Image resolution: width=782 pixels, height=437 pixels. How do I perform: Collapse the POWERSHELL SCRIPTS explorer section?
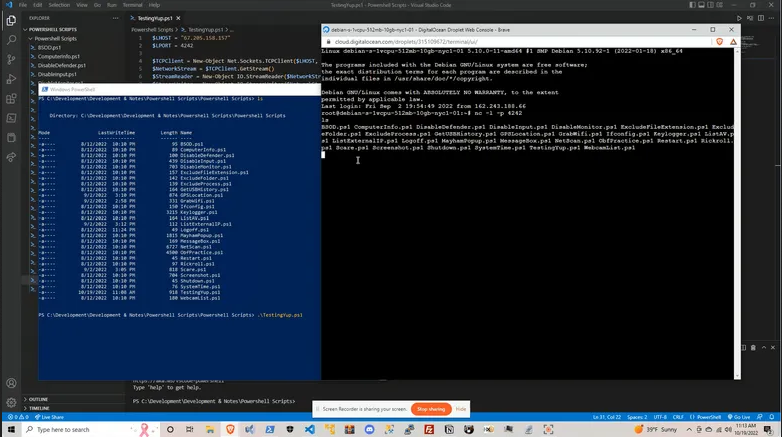tap(50, 29)
